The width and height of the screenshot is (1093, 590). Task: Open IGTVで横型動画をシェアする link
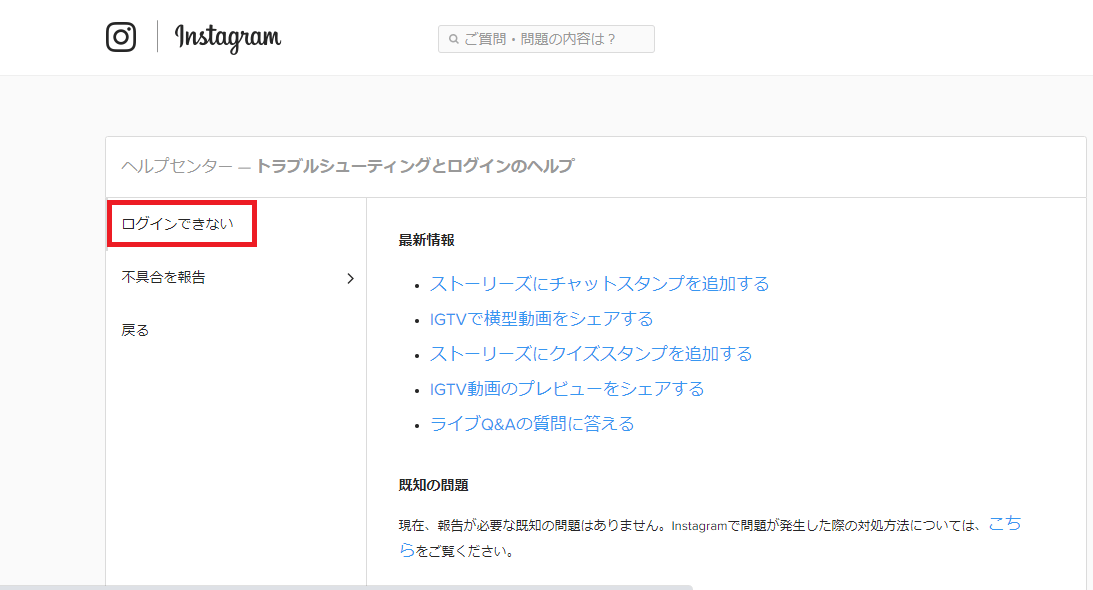coord(542,319)
